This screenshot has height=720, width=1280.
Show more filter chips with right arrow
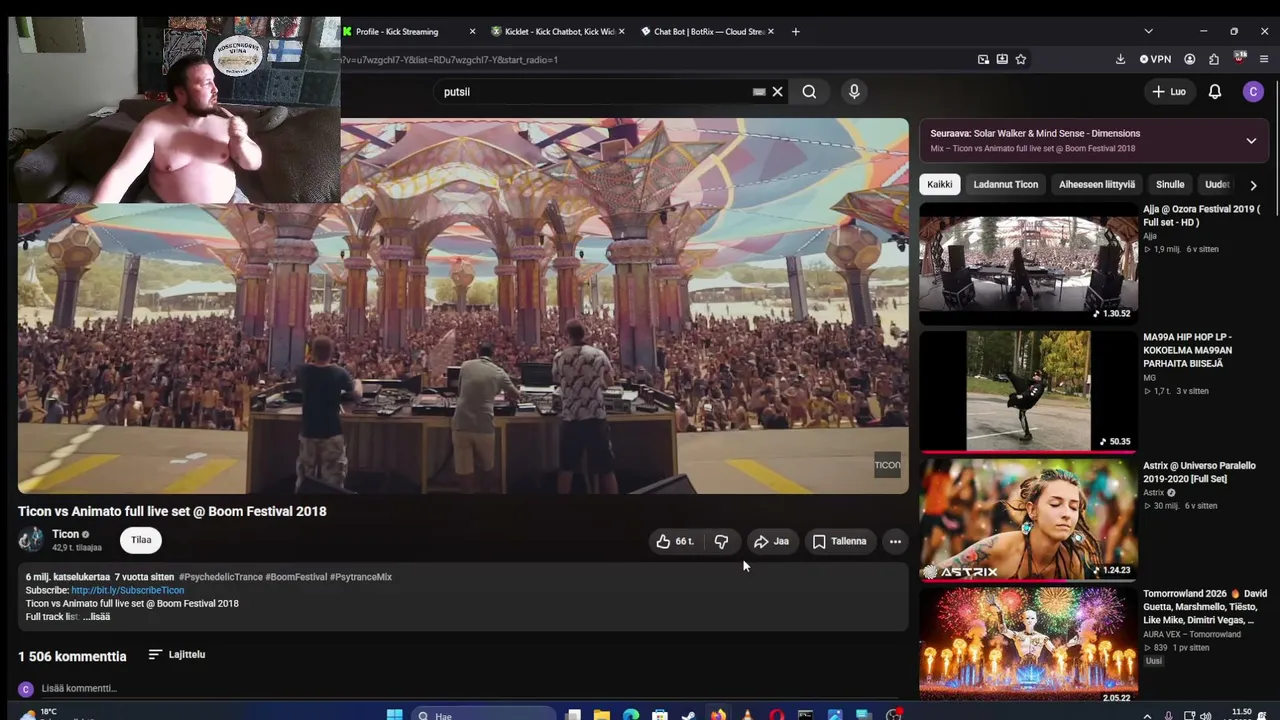[1253, 185]
